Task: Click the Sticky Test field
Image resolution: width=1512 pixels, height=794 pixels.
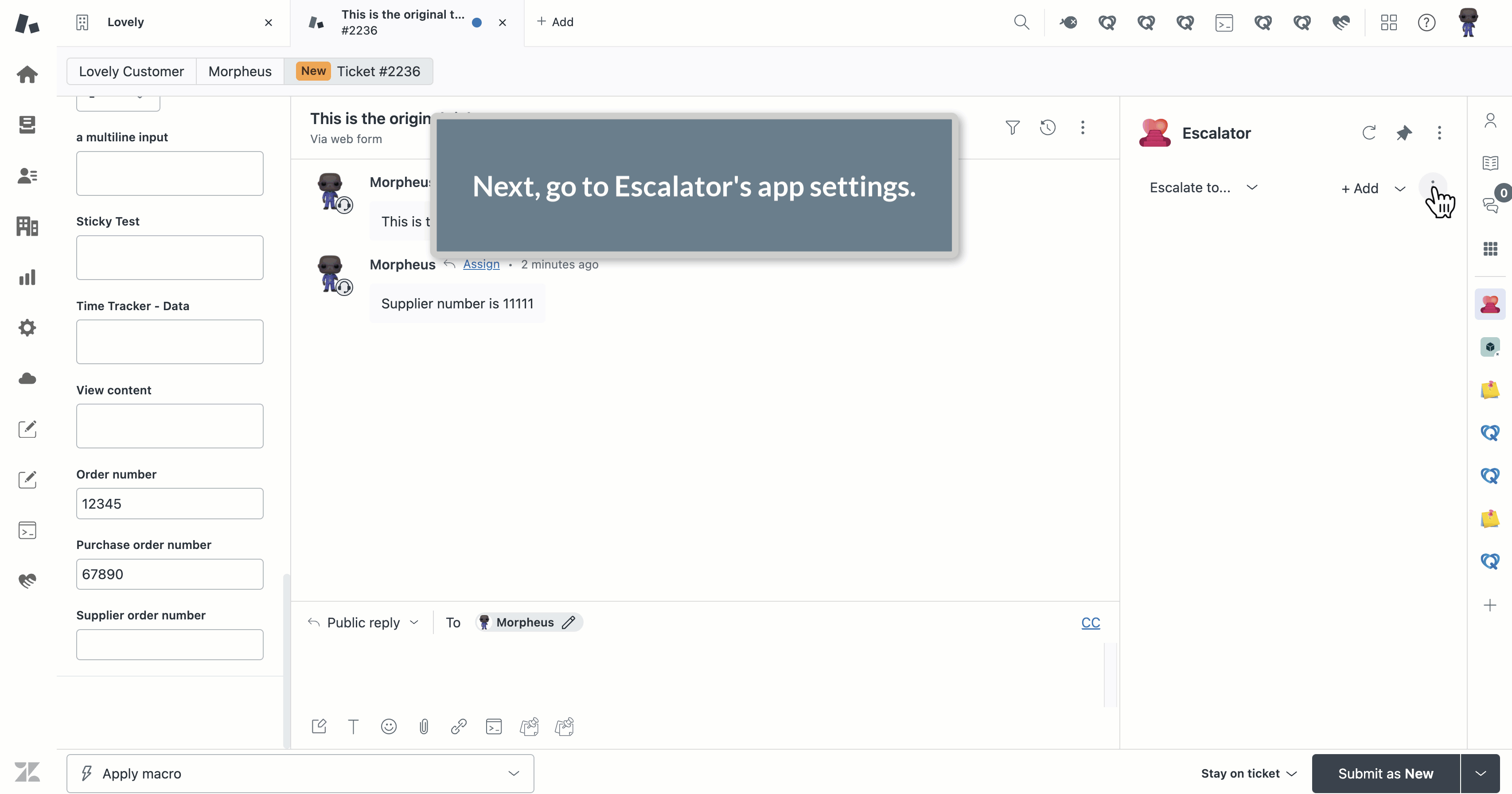Action: 170,257
